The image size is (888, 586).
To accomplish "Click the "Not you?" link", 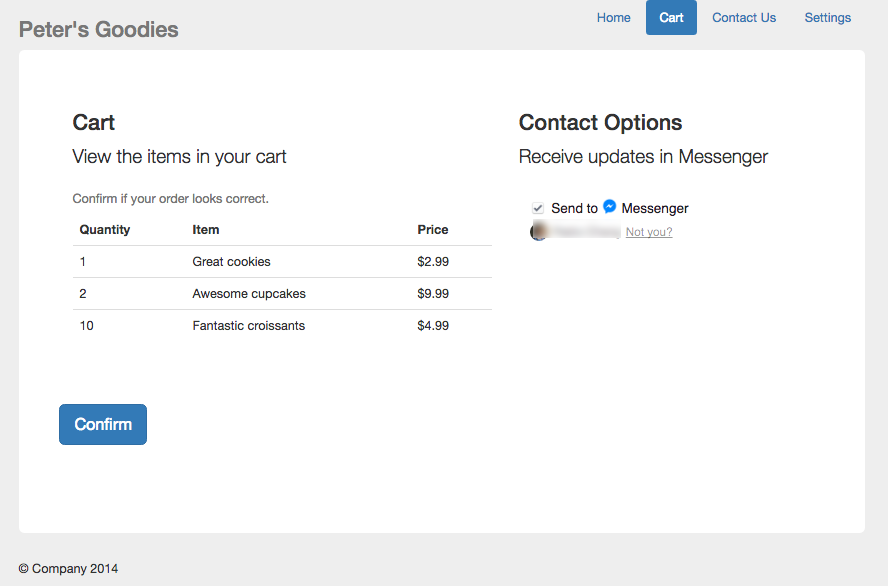I will coord(649,232).
